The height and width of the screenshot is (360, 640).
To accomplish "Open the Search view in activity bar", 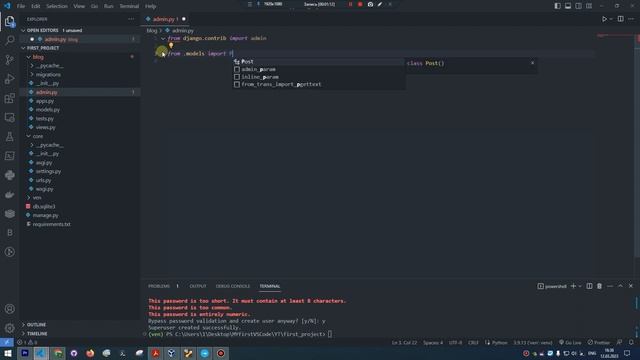I will [9, 40].
